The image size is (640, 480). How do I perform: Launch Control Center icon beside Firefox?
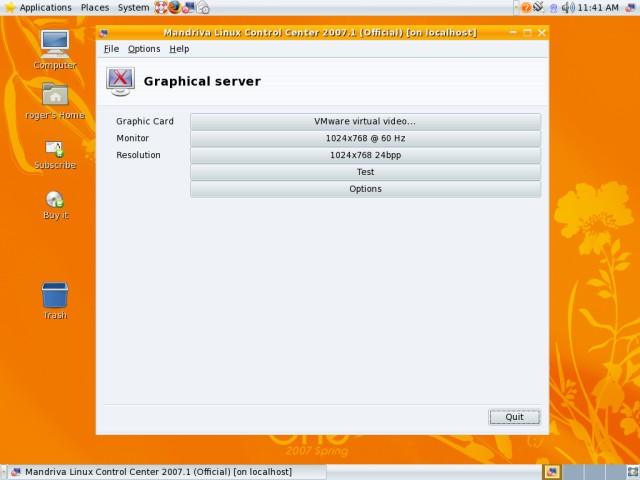coord(188,7)
